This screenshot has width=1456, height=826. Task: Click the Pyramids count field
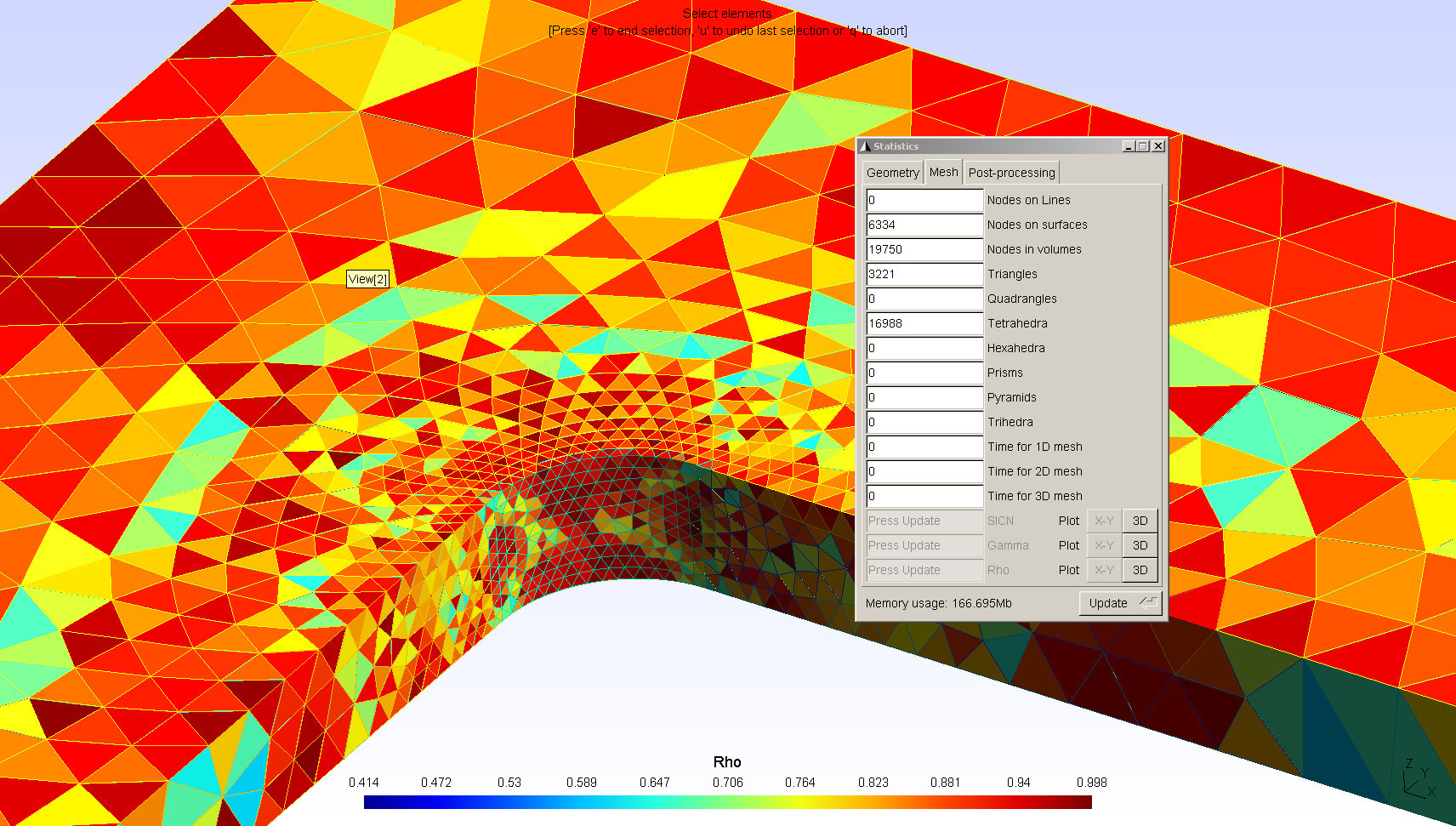[x=924, y=397]
